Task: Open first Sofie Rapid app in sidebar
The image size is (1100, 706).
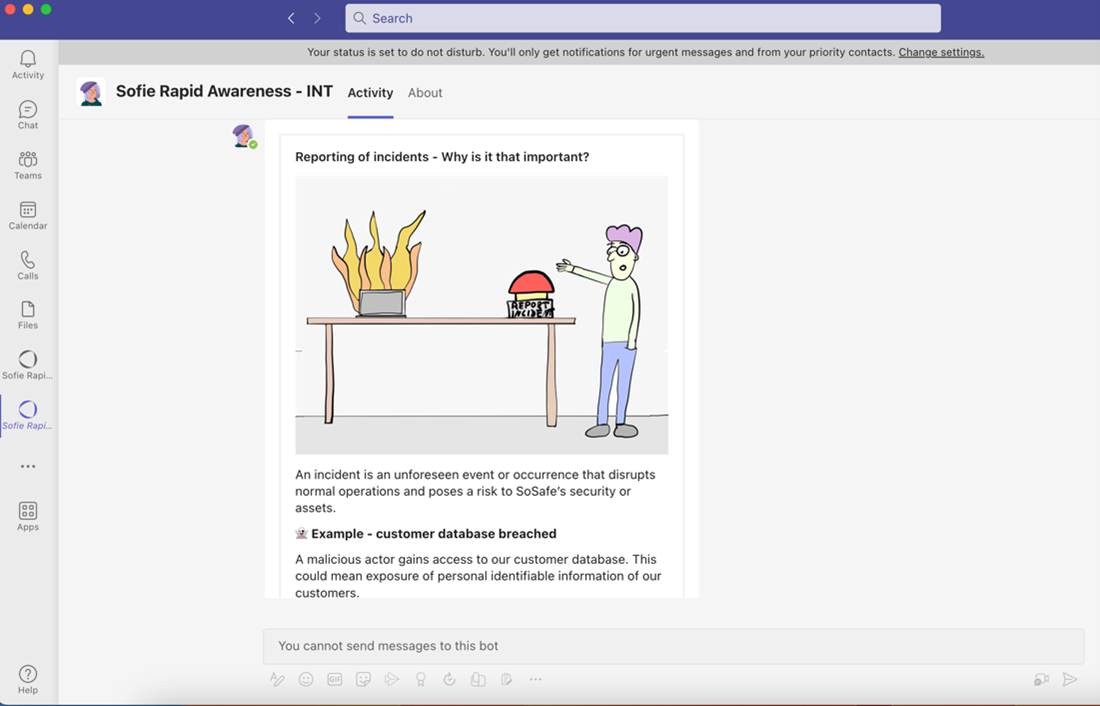Action: [28, 364]
